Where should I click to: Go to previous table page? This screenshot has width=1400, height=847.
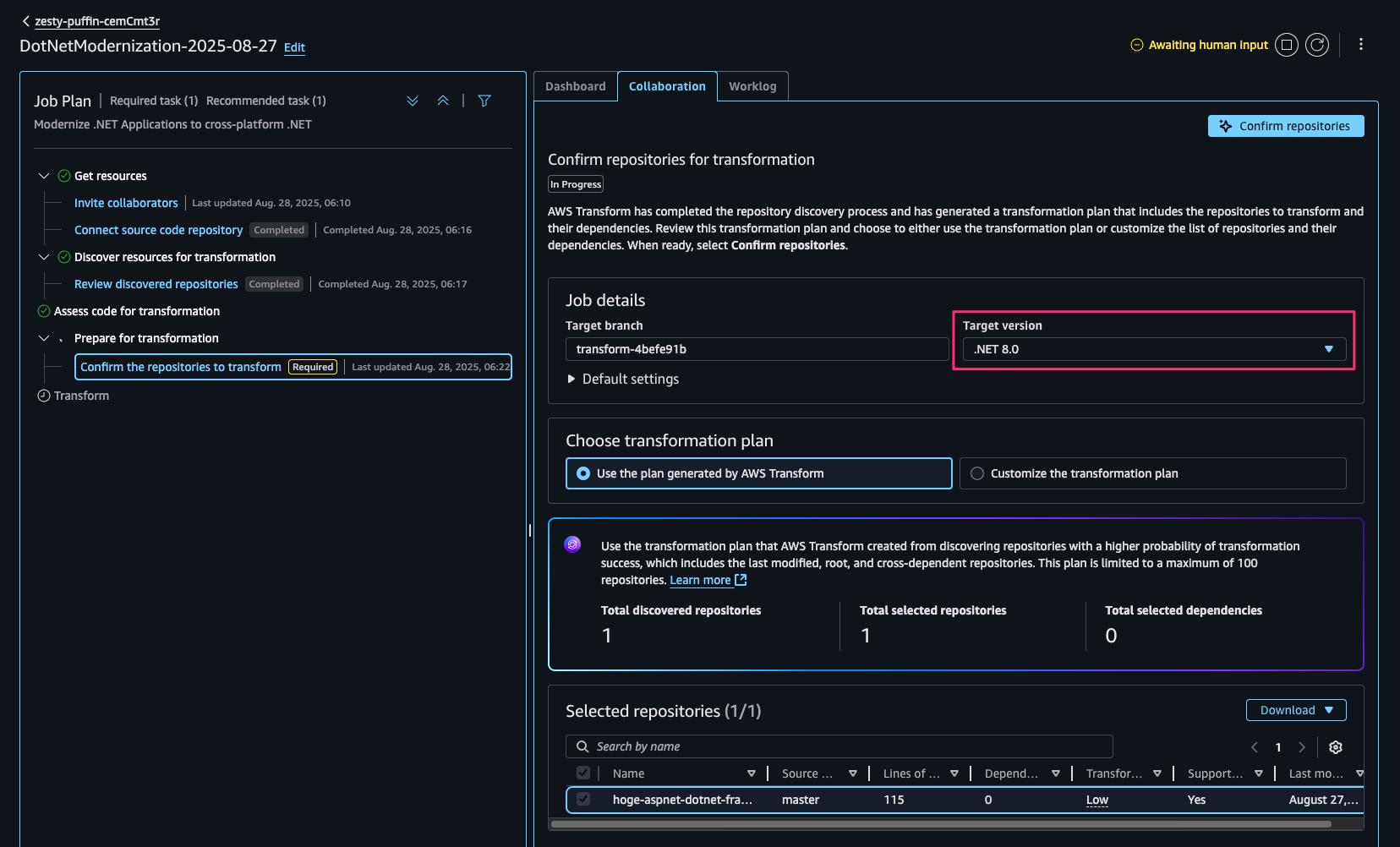click(1255, 747)
